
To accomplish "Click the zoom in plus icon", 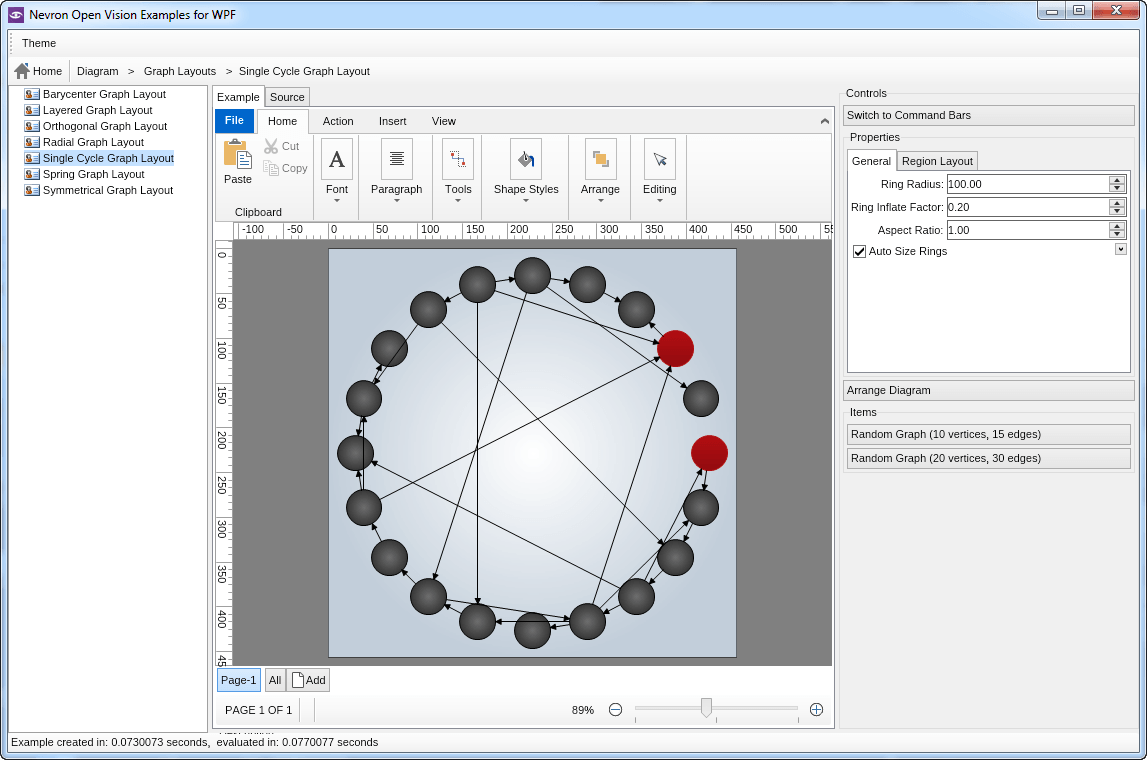I will pos(816,710).
